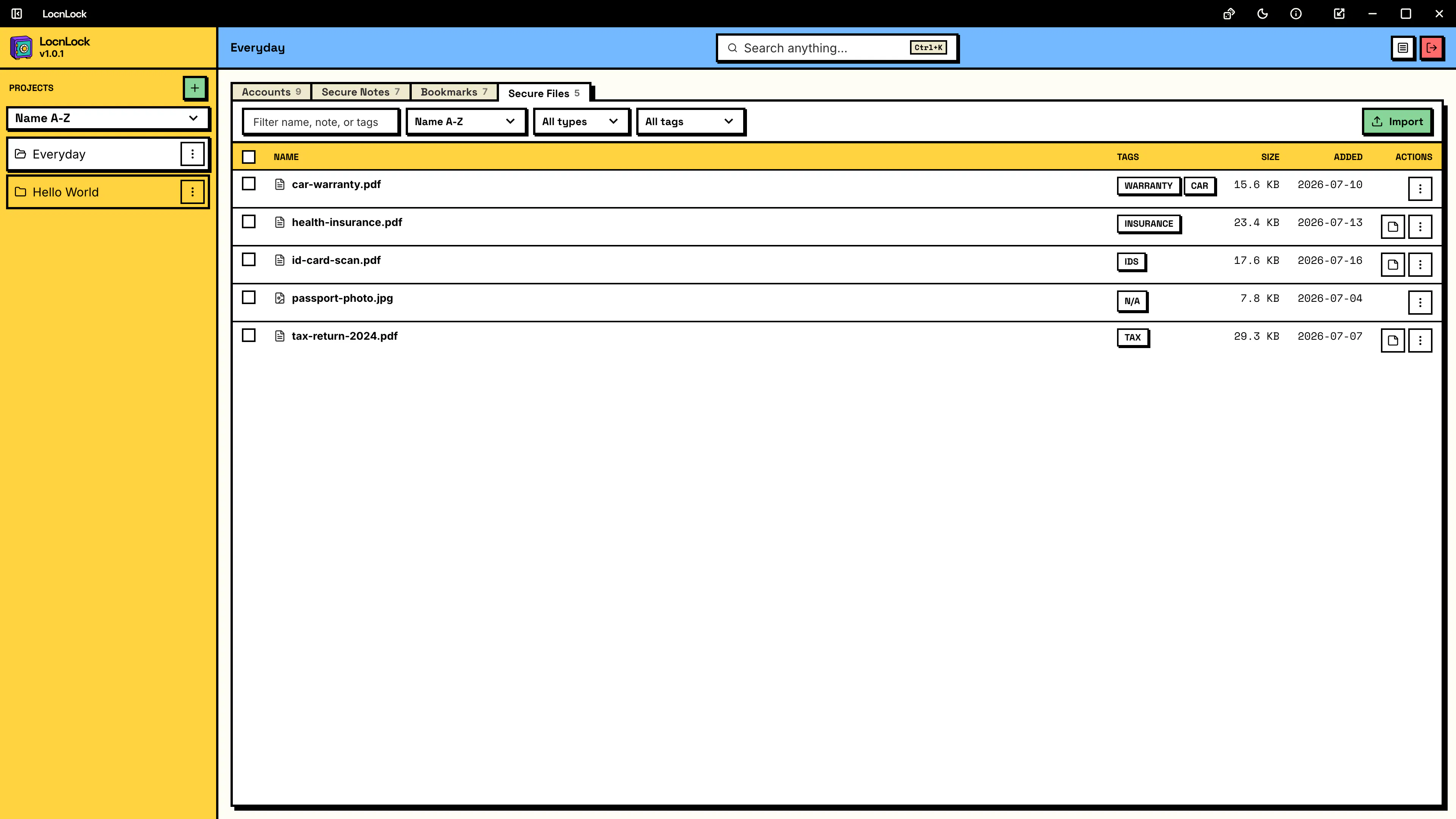The width and height of the screenshot is (1456, 819).
Task: Open the tax-return-2024.pdf file name
Action: pyautogui.click(x=344, y=336)
